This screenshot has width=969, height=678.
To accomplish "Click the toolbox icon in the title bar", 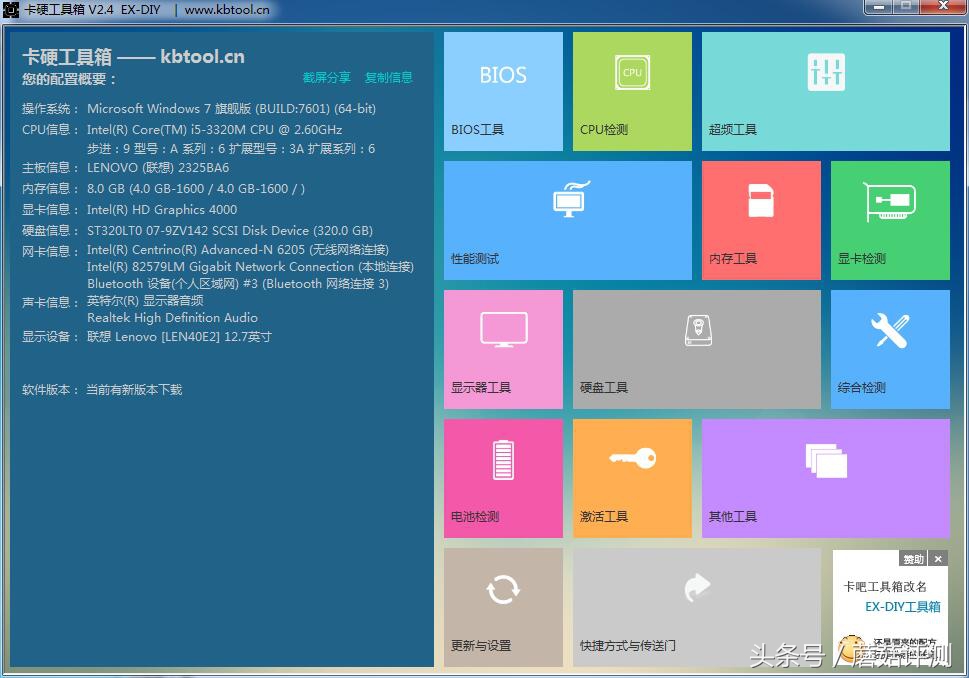I will pyautogui.click(x=10, y=8).
